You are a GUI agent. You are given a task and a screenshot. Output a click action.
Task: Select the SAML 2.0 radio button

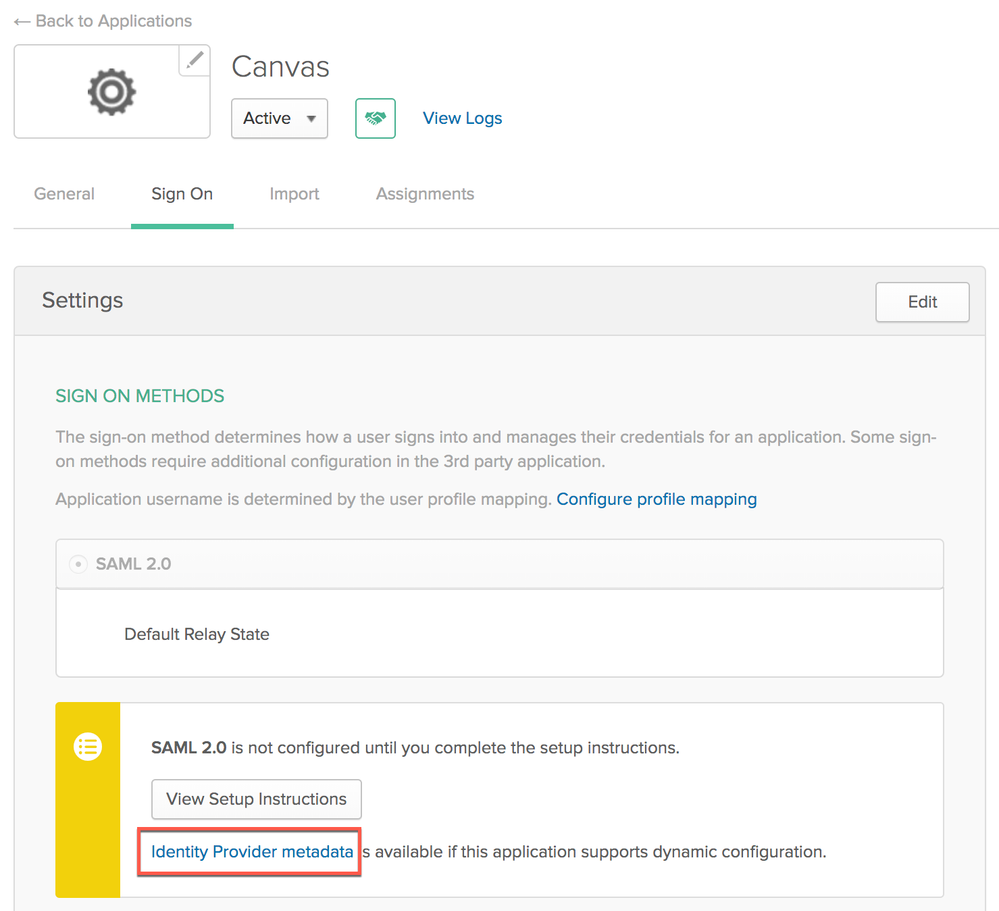78,564
